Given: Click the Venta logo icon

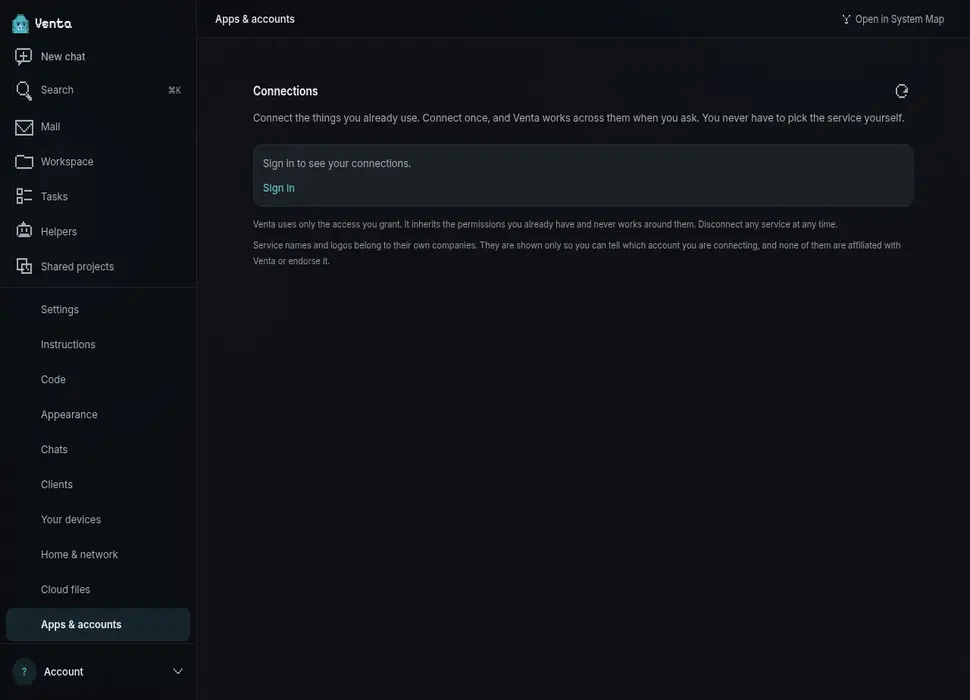Looking at the screenshot, I should [20, 23].
